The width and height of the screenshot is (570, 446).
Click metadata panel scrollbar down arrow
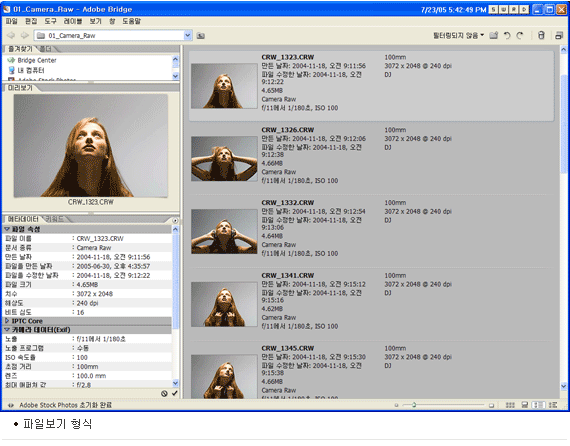176,383
